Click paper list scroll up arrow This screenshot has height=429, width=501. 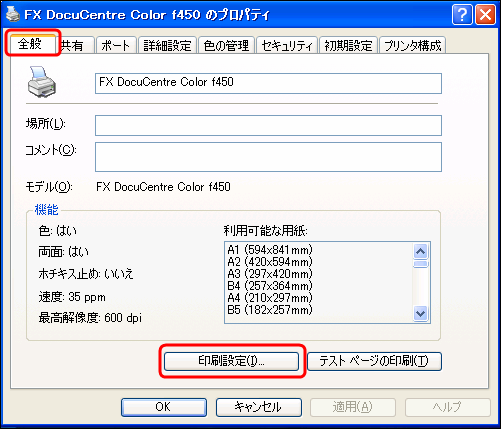[421, 252]
